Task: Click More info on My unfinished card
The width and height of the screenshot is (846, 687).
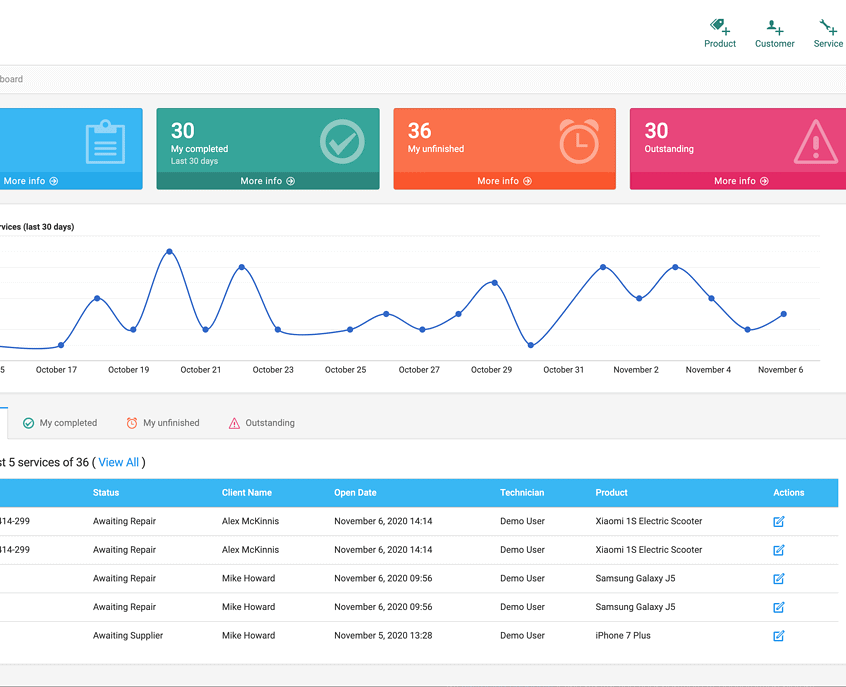Action: [504, 181]
